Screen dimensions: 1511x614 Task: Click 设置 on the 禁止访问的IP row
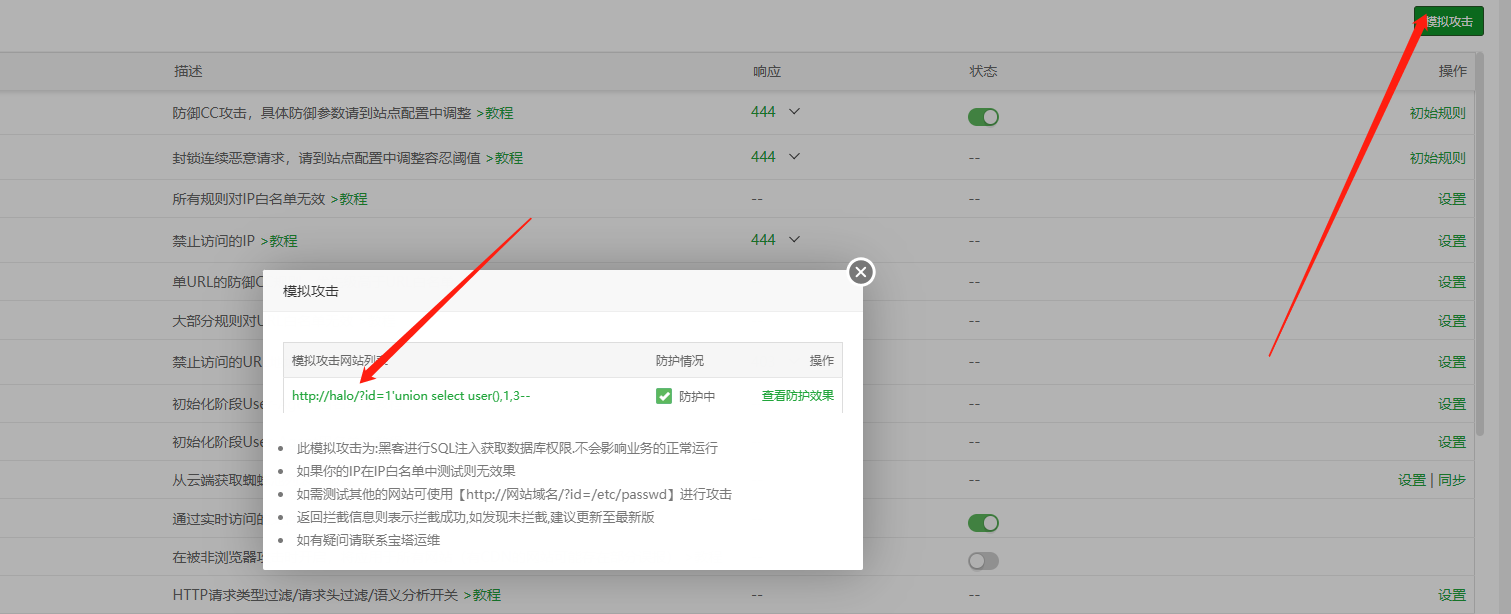point(1451,240)
